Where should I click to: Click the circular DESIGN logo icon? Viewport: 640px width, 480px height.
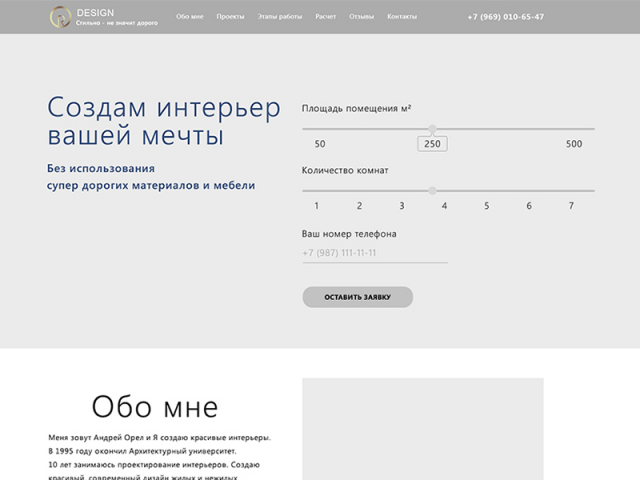pyautogui.click(x=60, y=17)
